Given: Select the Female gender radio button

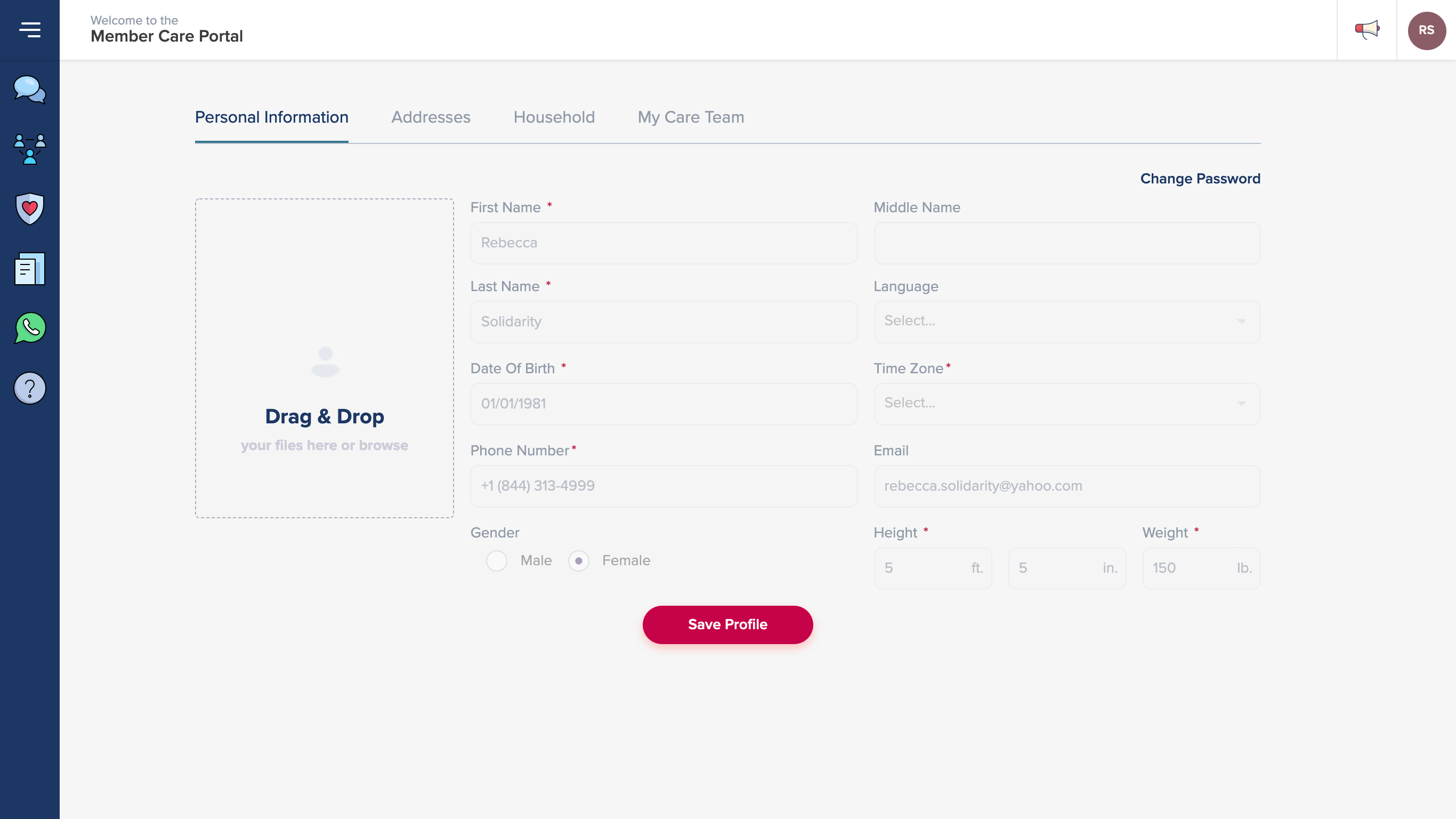Looking at the screenshot, I should click(578, 560).
